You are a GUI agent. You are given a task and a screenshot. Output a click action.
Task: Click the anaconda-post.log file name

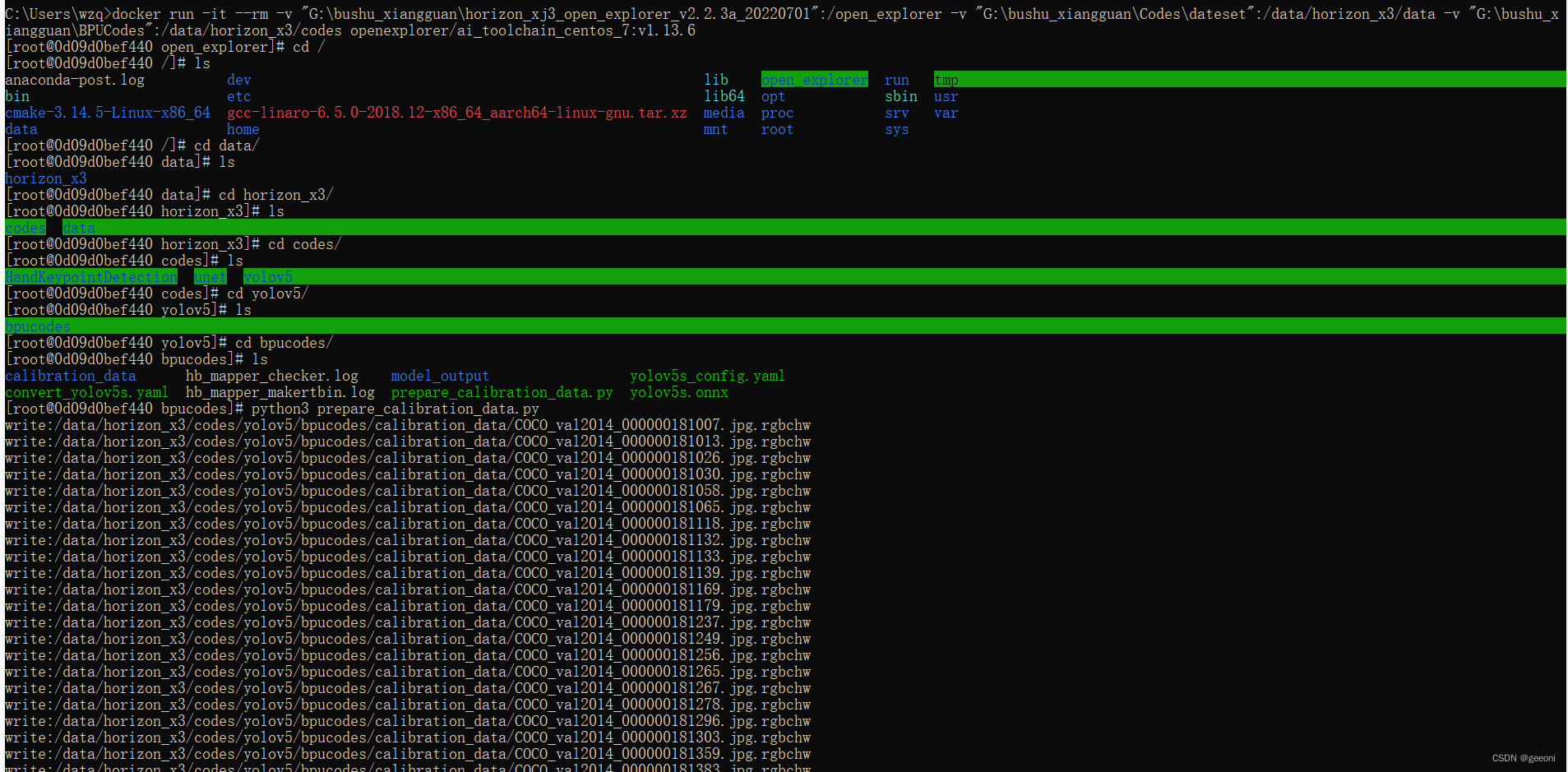pos(75,80)
